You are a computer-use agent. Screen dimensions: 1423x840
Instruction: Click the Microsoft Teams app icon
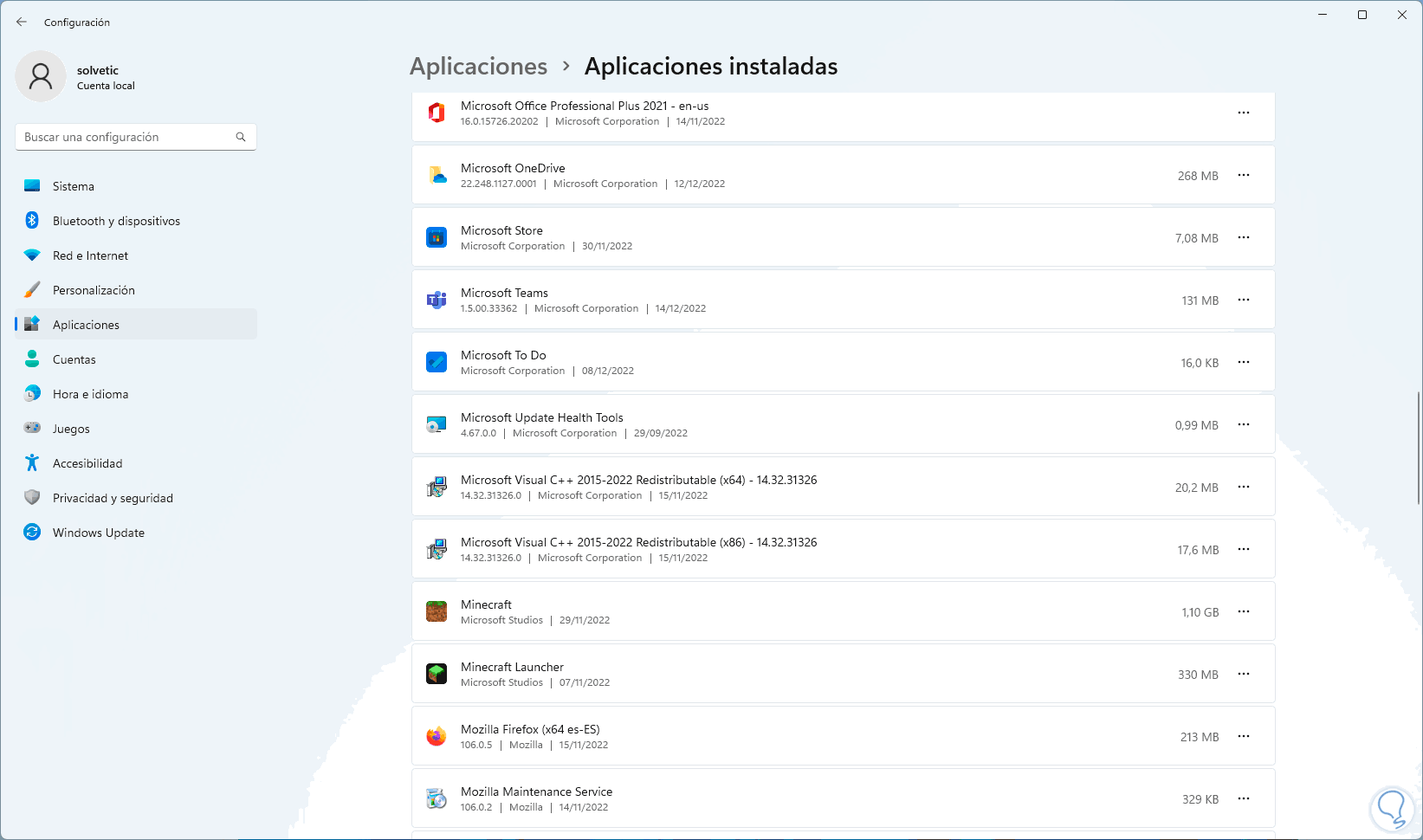click(437, 300)
